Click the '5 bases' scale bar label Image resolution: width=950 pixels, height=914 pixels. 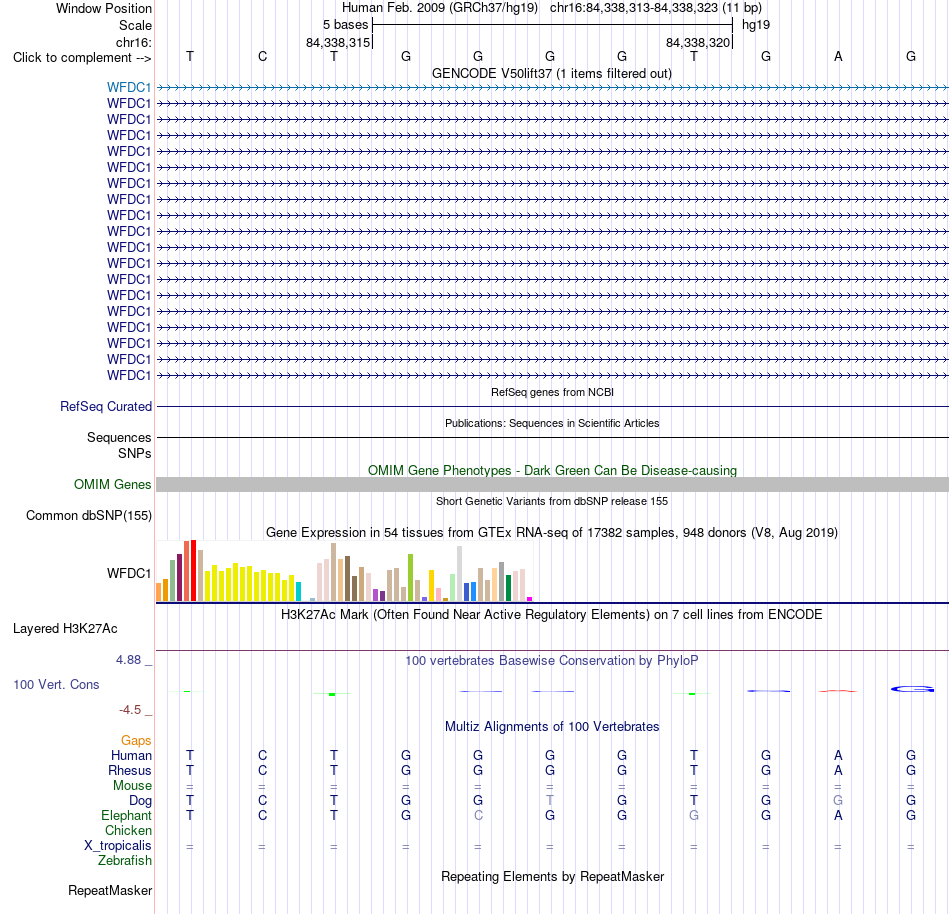click(x=345, y=25)
